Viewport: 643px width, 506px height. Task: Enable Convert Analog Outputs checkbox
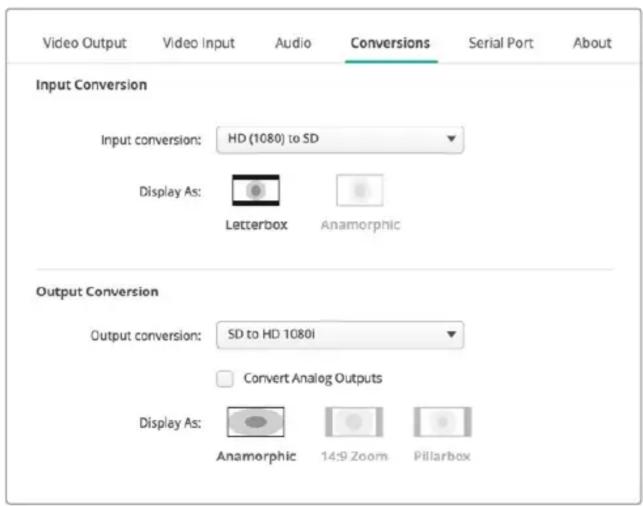click(225, 379)
